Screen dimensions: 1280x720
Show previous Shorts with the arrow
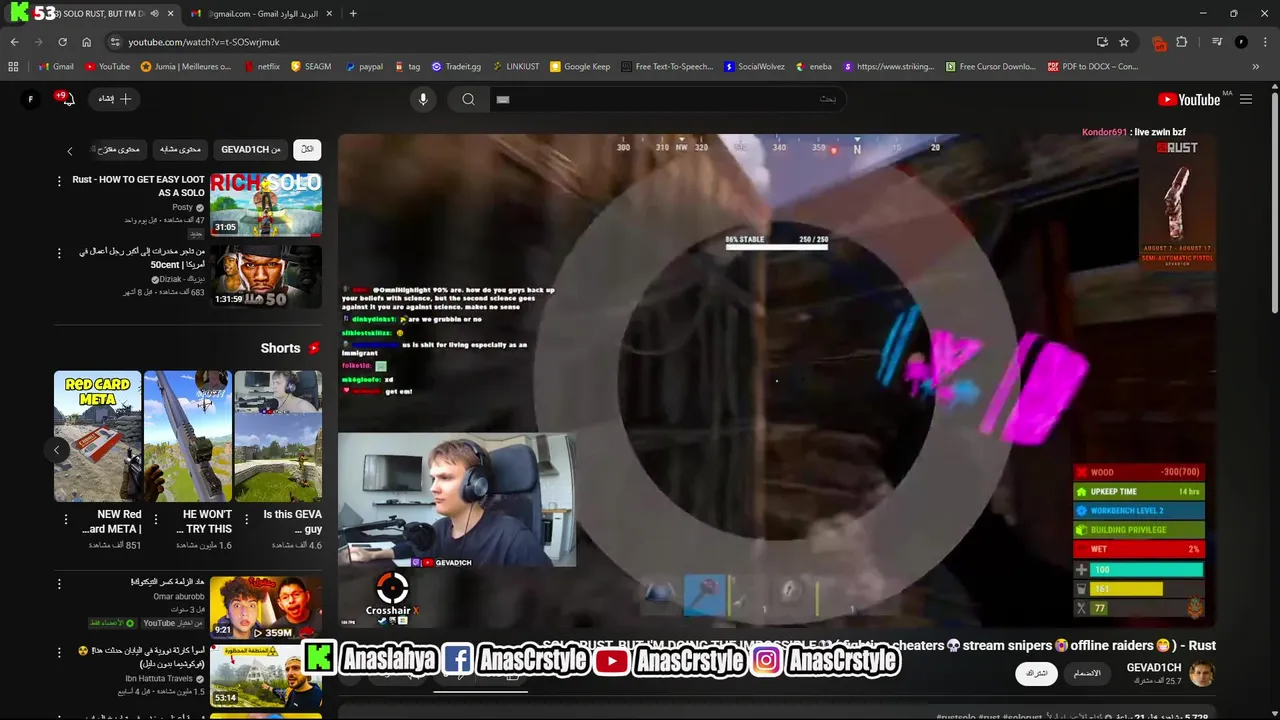click(57, 450)
